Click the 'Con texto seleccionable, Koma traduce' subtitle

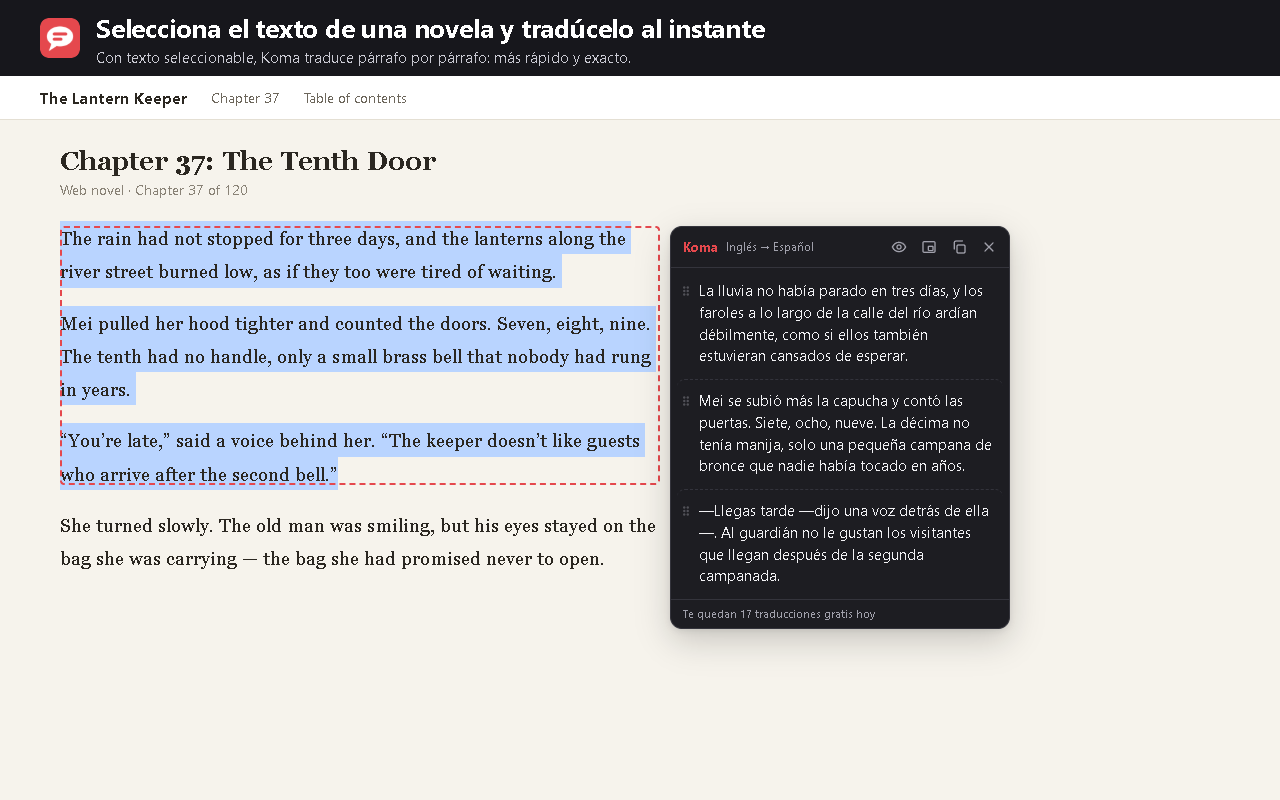coord(363,58)
